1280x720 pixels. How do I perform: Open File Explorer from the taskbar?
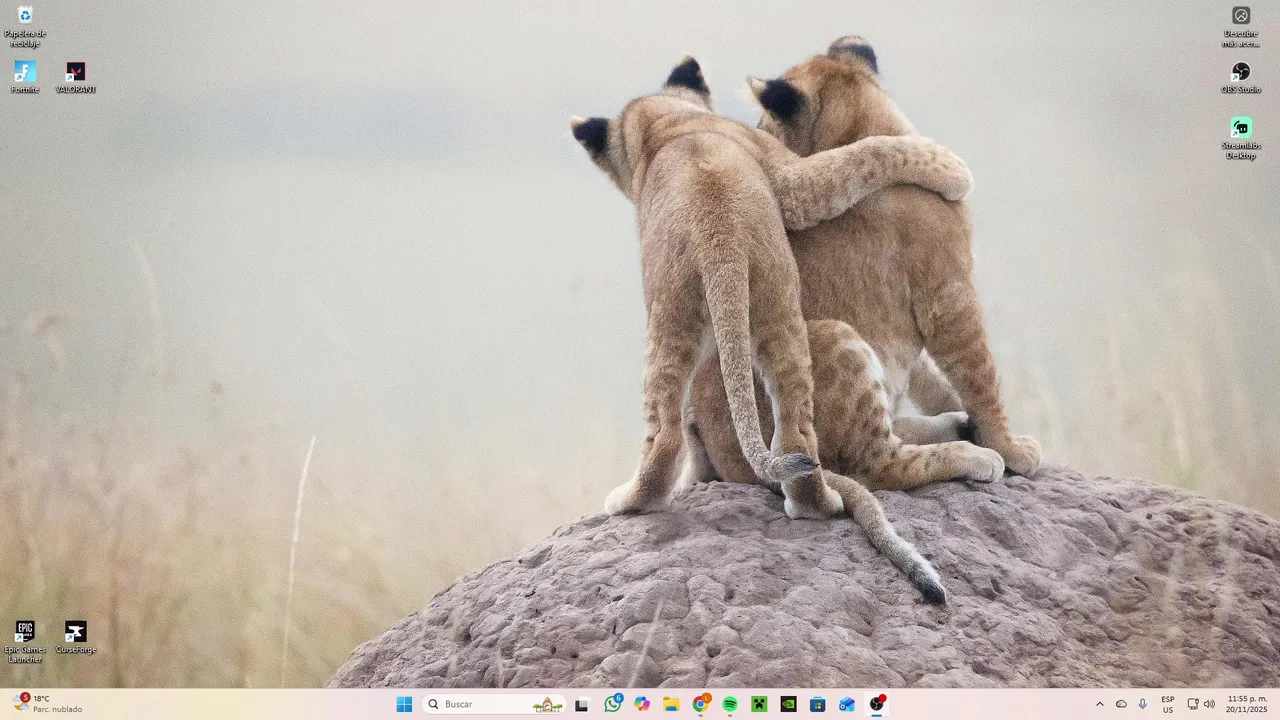click(671, 704)
